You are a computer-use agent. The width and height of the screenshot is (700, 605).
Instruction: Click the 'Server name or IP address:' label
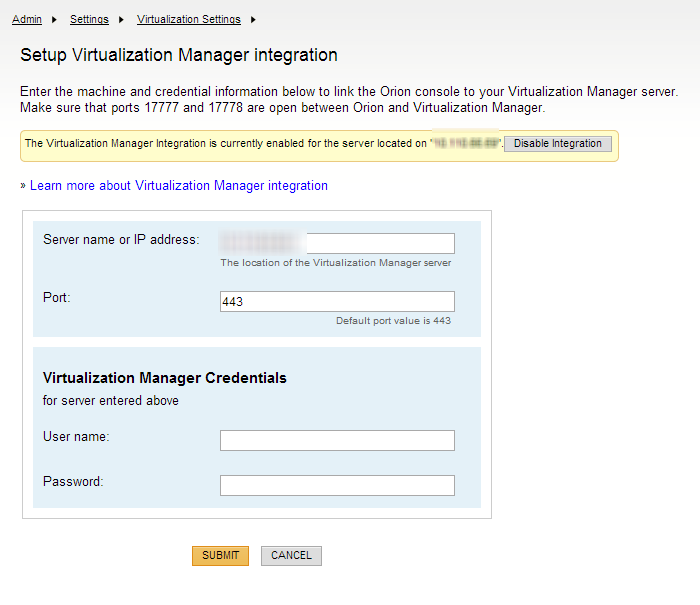[x=121, y=240]
